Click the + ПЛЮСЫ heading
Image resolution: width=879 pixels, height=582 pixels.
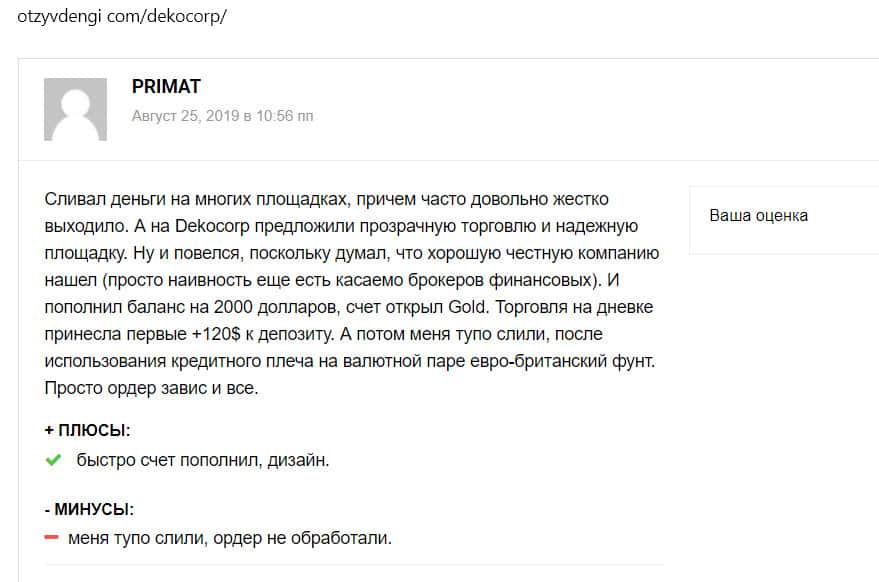88,431
